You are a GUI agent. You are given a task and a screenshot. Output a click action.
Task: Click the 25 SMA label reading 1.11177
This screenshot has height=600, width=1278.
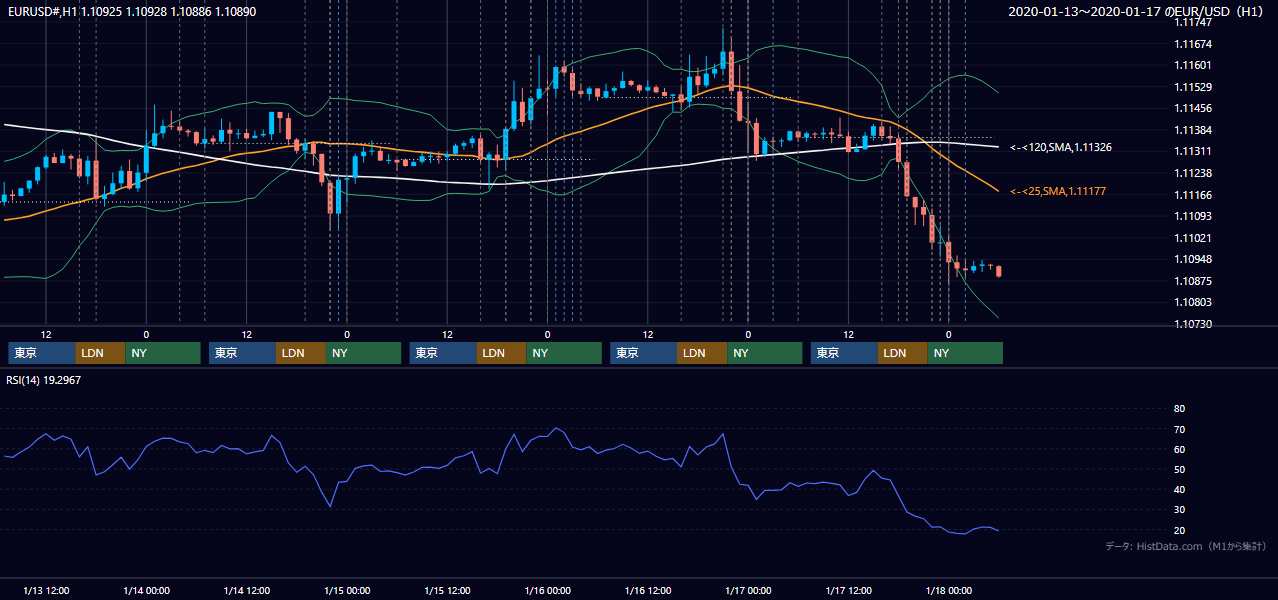click(x=1057, y=191)
